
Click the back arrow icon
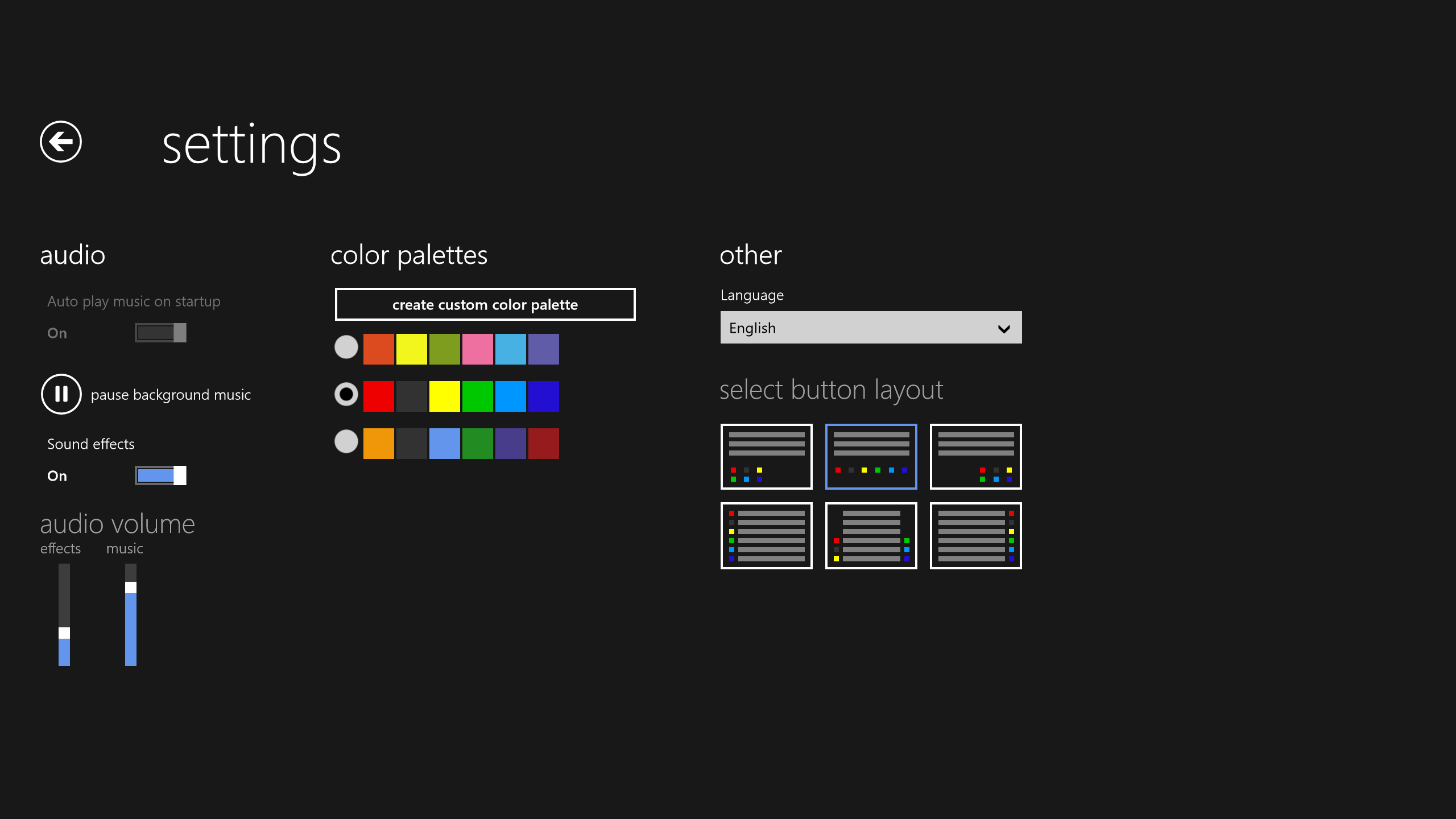coord(61,142)
